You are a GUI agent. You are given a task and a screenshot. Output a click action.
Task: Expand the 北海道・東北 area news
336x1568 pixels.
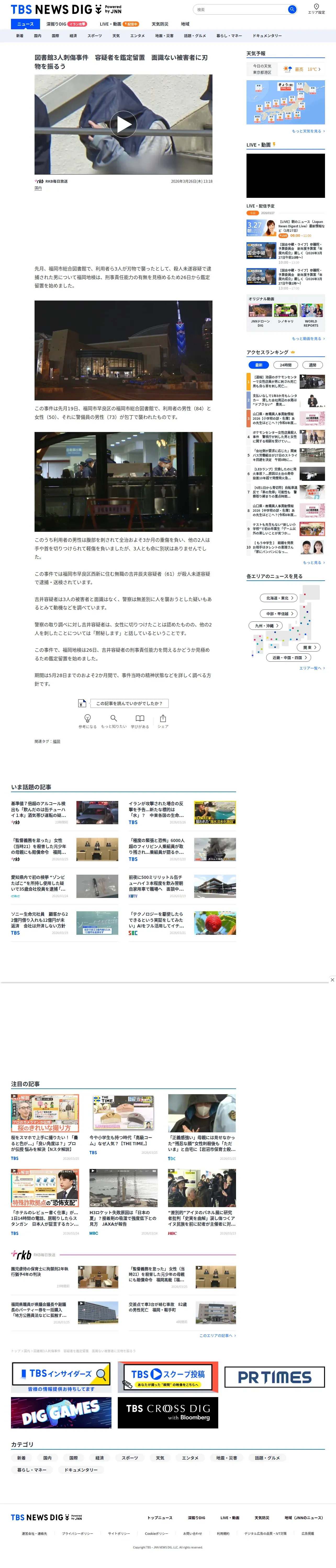point(279,598)
